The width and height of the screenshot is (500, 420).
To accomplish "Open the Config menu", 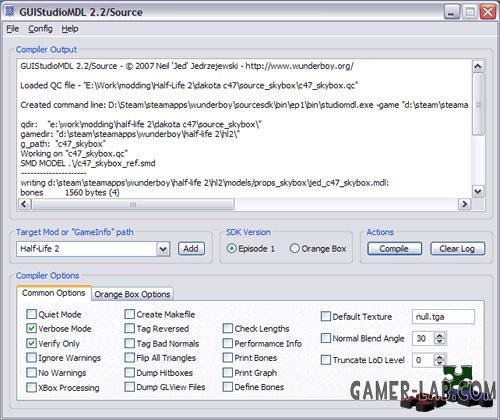I will 40,29.
